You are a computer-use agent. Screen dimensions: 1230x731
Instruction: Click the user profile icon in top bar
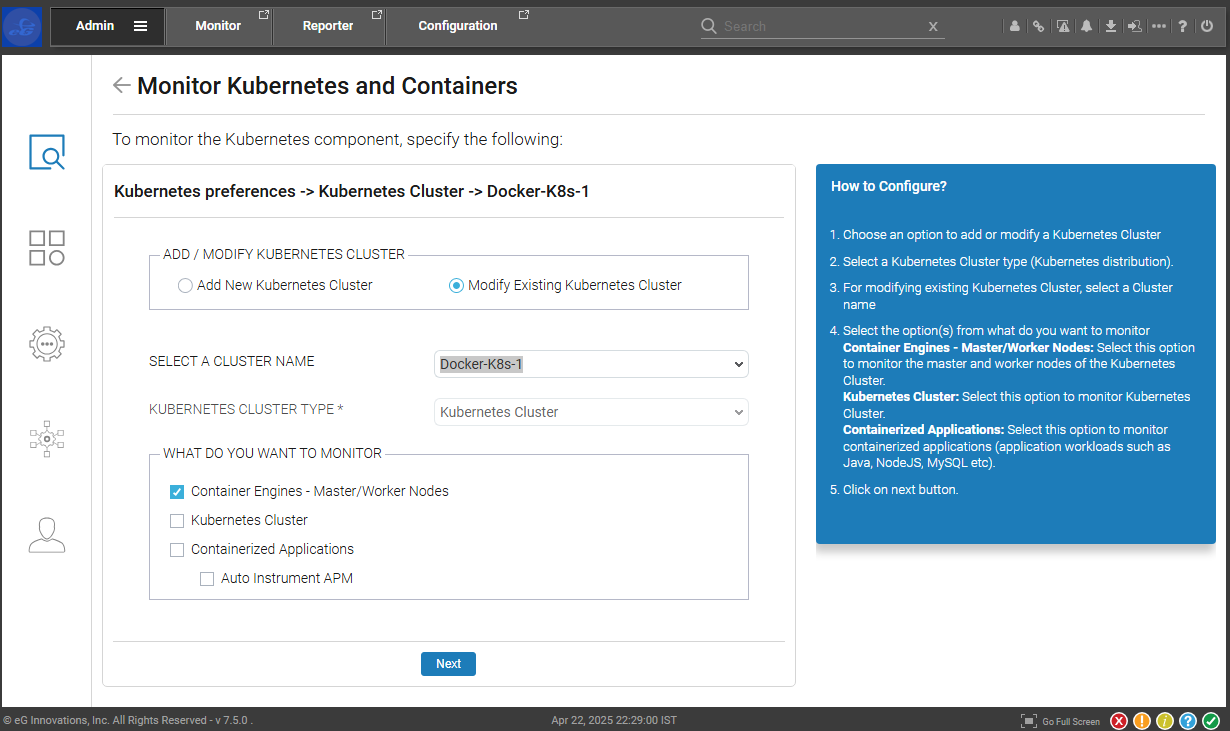pyautogui.click(x=1015, y=27)
